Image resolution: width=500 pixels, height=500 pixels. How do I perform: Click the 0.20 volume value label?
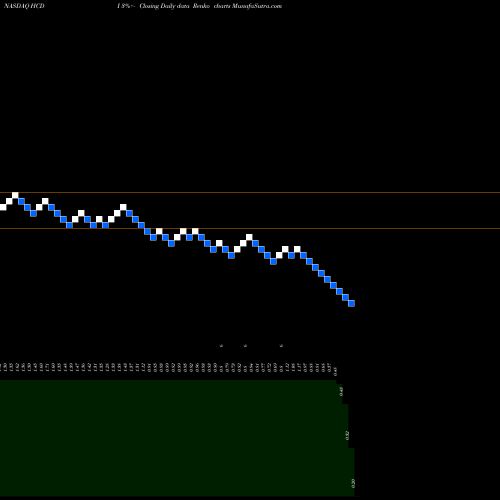[x=353, y=483]
